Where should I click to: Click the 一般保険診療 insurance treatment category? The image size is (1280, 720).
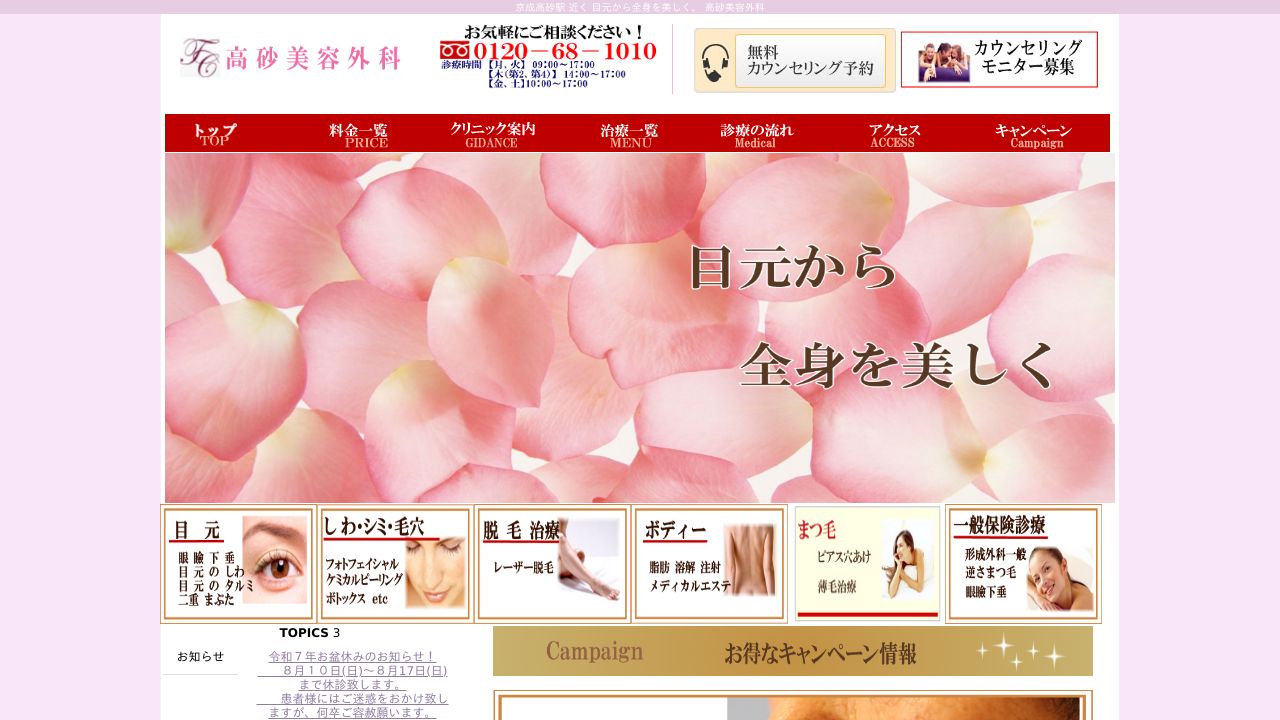[1023, 563]
